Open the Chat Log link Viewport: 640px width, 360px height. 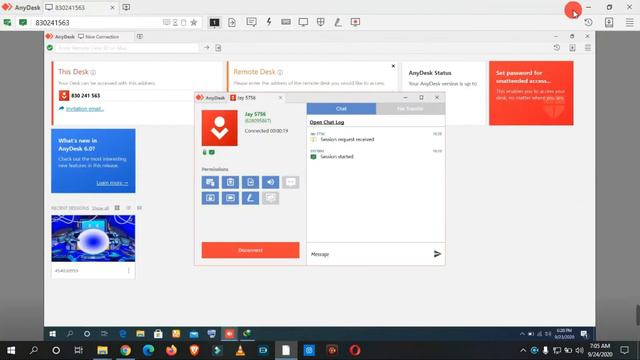click(x=327, y=122)
